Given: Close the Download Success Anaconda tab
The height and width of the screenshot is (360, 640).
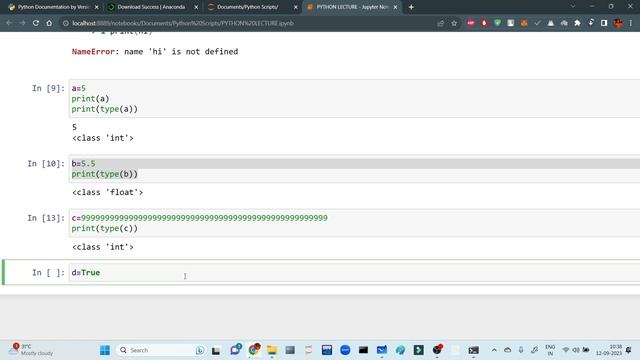Looking at the screenshot, I should (196, 7).
